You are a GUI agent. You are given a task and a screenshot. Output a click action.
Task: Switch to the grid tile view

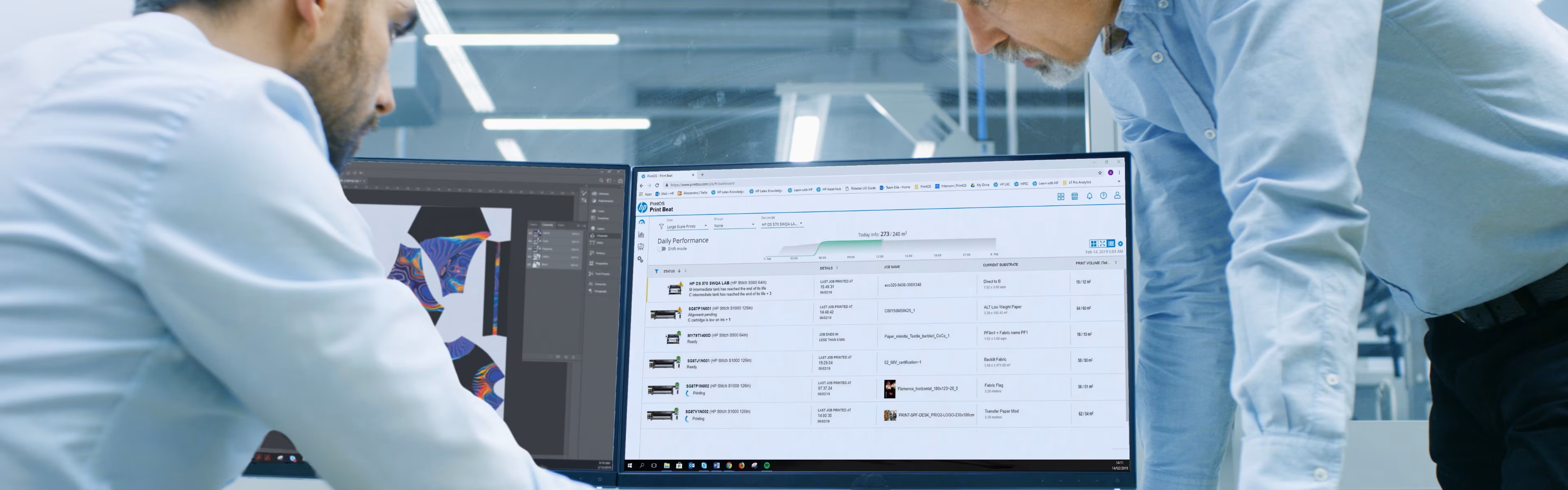tap(1094, 243)
